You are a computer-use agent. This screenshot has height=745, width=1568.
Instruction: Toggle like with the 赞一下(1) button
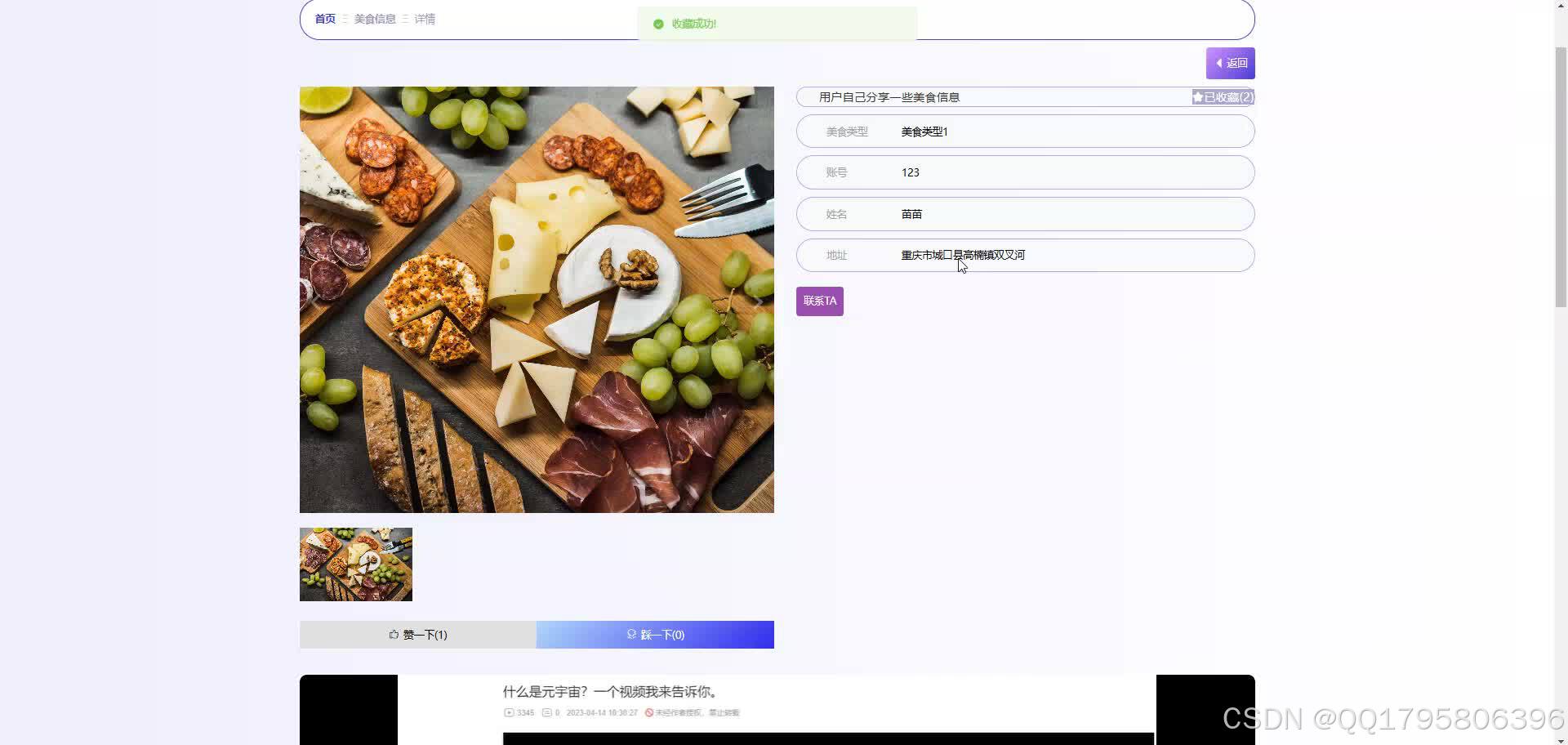(x=417, y=635)
